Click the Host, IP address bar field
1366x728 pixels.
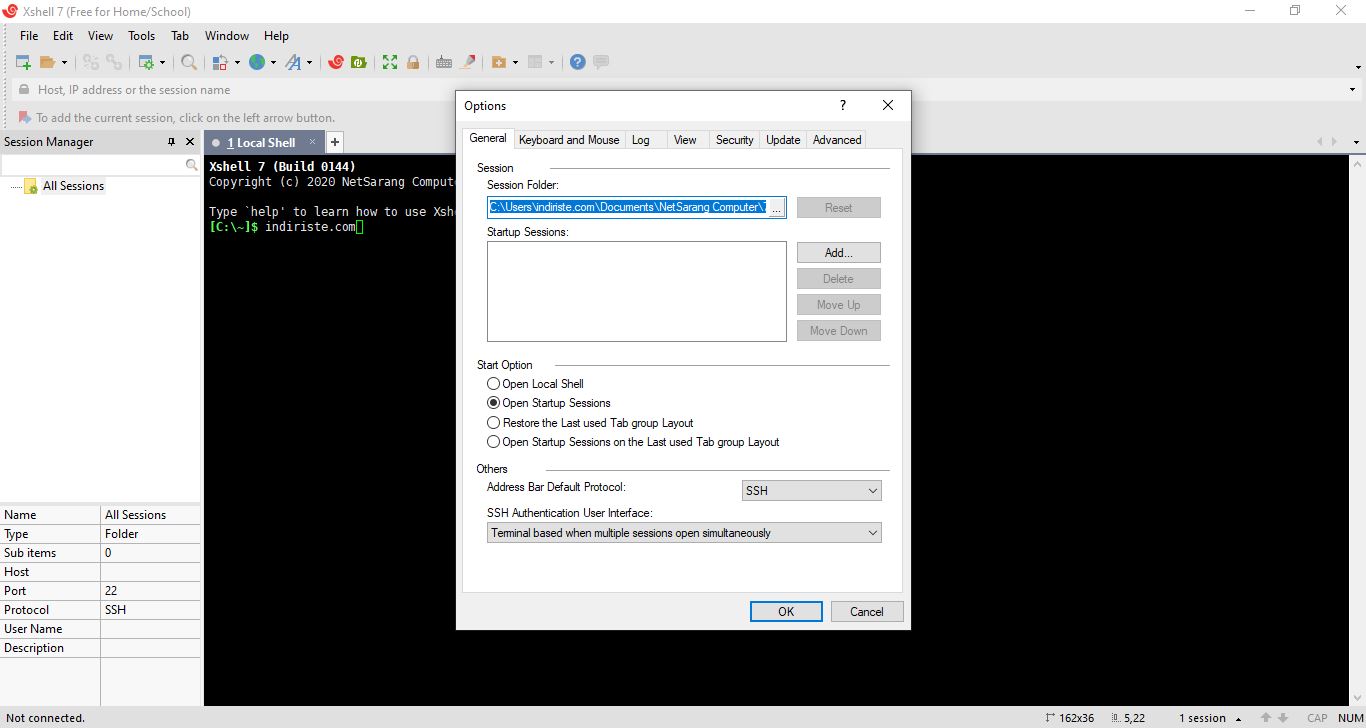pyautogui.click(x=685, y=90)
